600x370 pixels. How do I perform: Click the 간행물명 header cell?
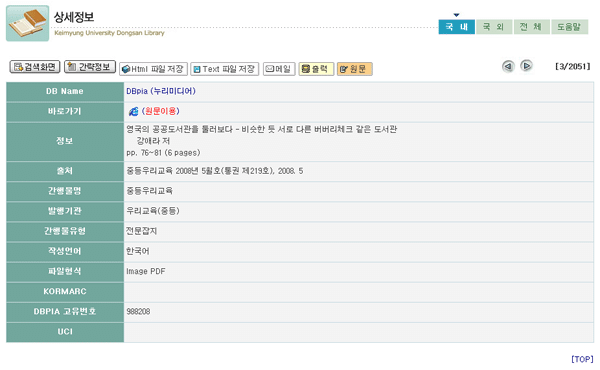[65, 191]
